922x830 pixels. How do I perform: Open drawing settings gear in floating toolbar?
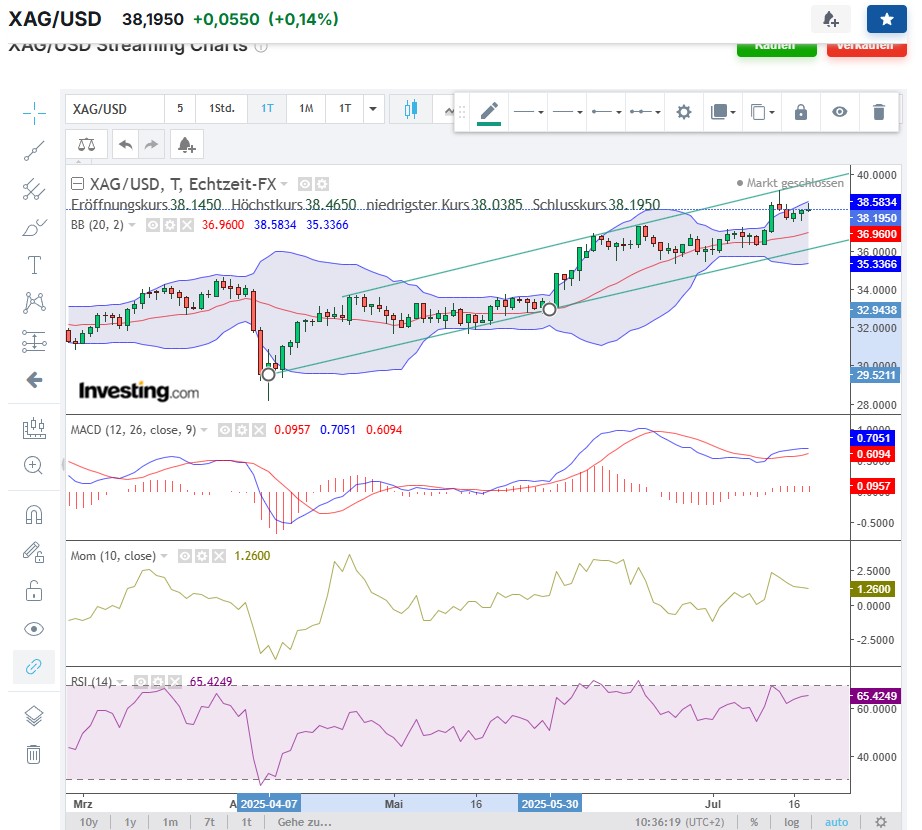683,112
